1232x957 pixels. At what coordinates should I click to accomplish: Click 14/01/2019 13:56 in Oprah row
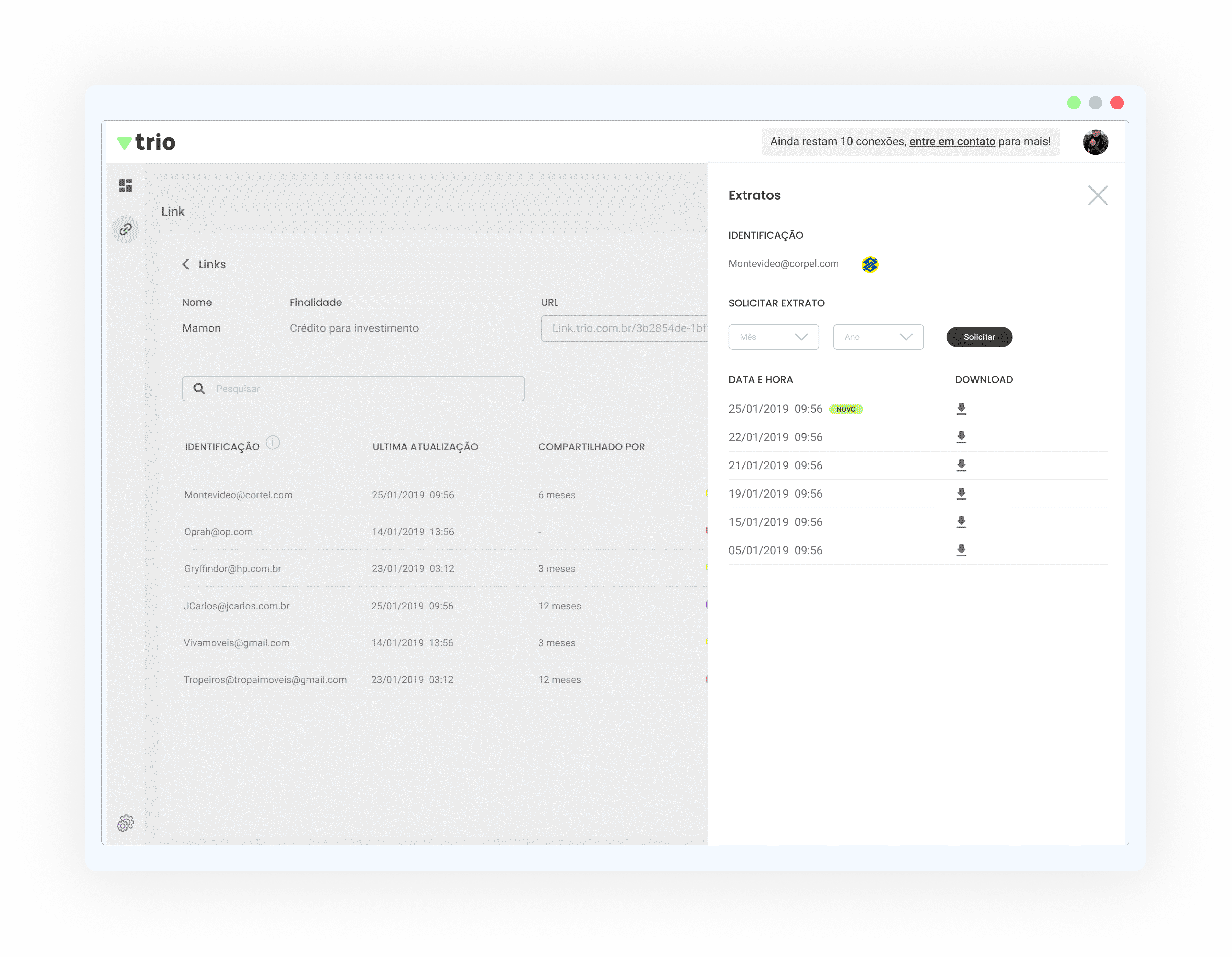pos(413,532)
